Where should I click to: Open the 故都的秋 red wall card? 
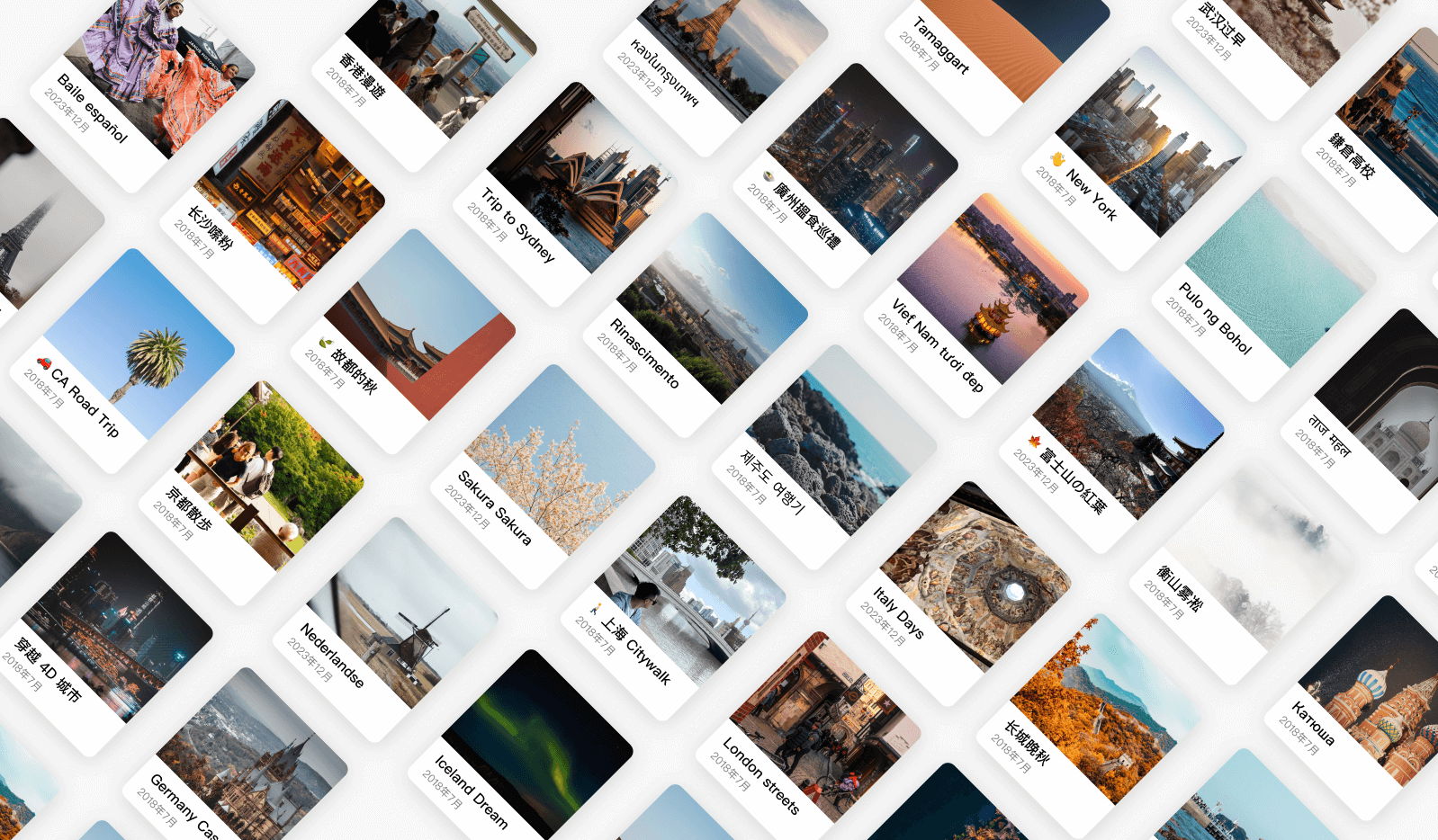(x=402, y=342)
